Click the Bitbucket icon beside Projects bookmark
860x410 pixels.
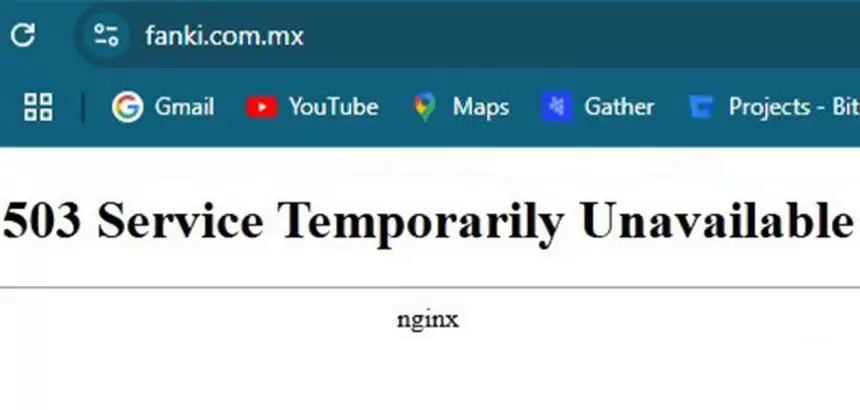click(x=701, y=107)
